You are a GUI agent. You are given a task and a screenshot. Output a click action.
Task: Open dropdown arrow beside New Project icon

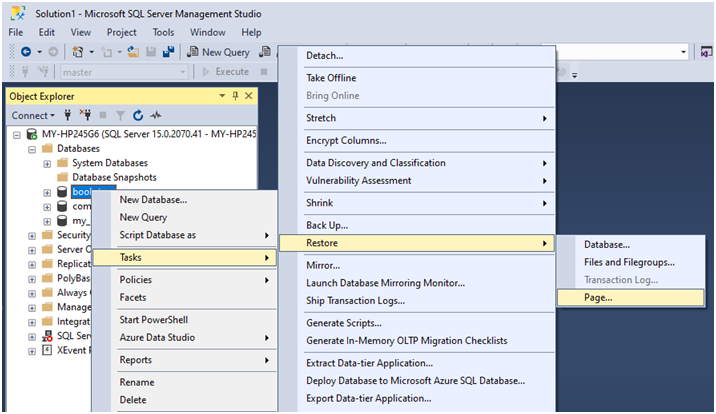pos(91,52)
